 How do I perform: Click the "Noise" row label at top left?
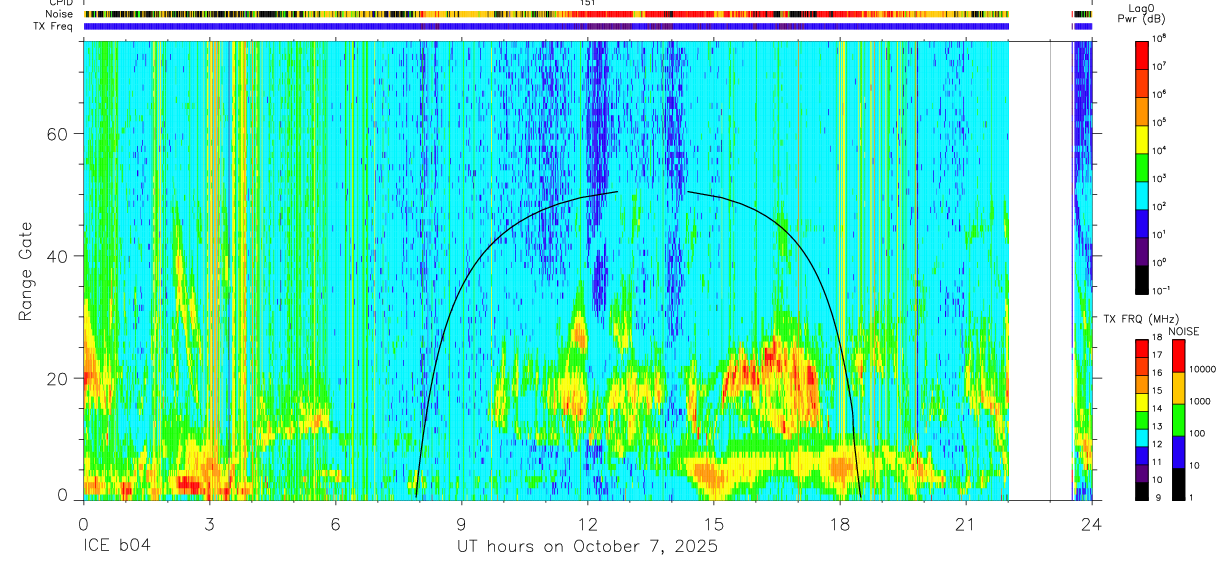tap(59, 15)
